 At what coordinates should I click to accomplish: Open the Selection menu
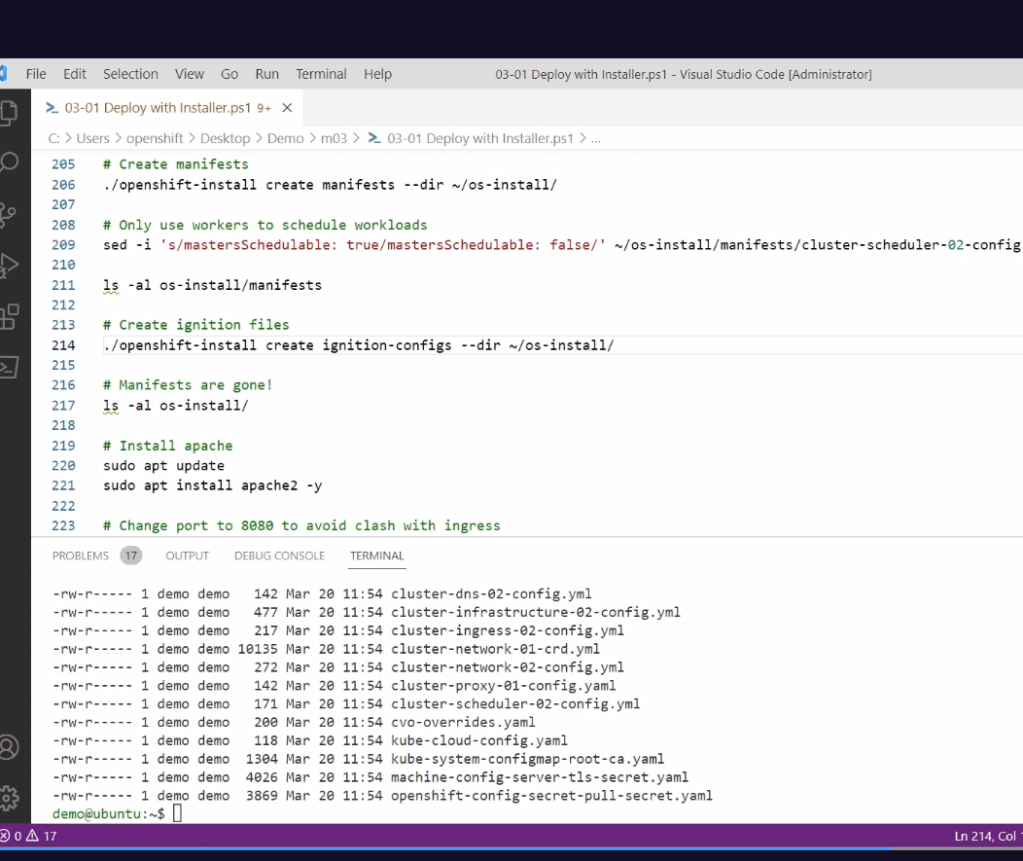(130, 74)
